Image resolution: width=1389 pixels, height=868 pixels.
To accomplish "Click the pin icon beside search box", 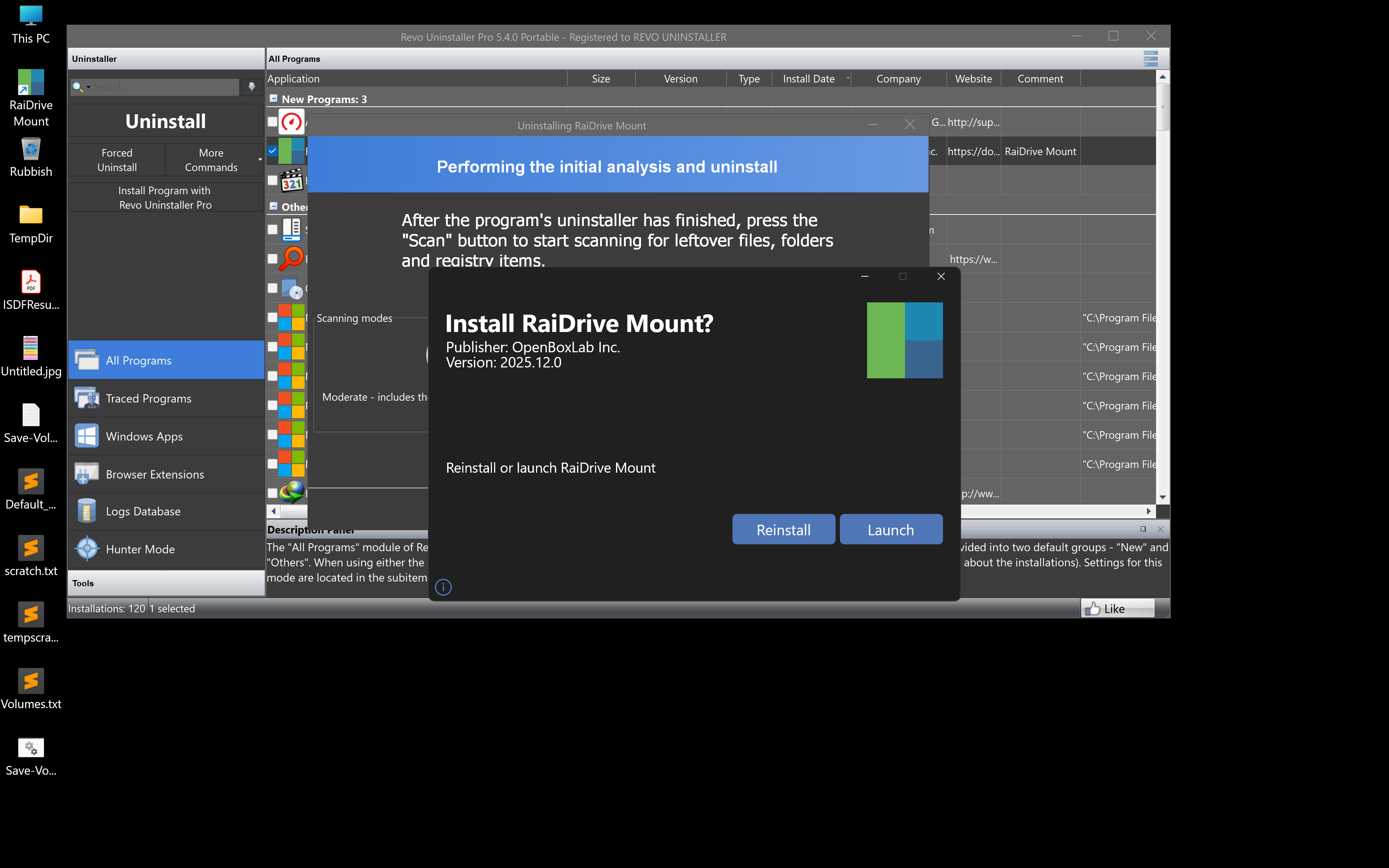I will [251, 87].
